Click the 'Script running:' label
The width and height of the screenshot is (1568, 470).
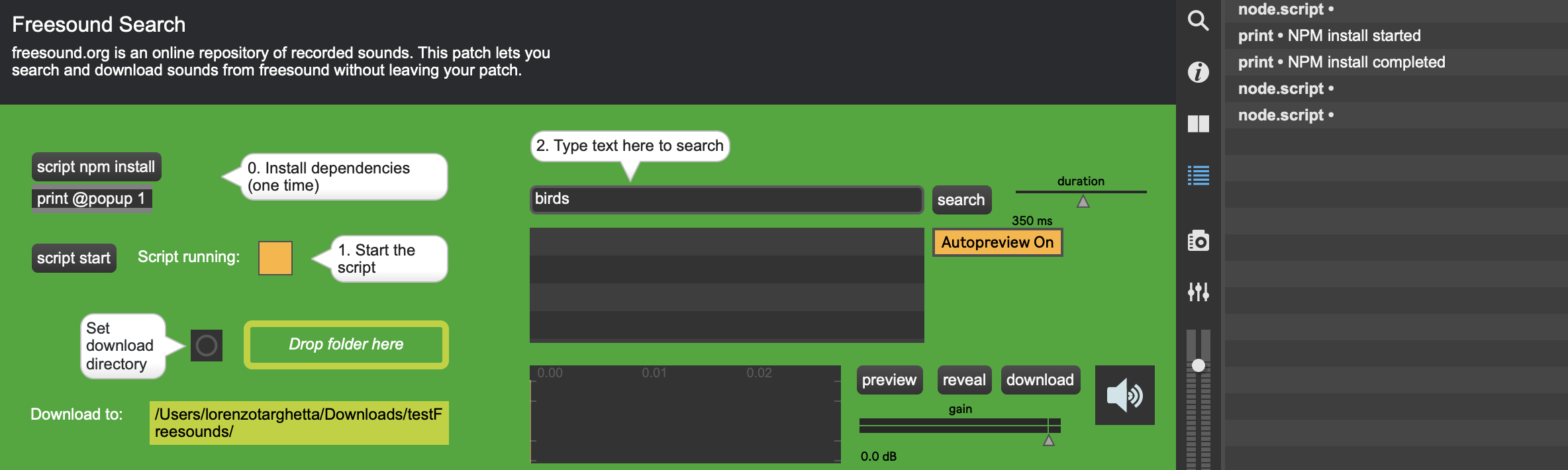tap(189, 257)
